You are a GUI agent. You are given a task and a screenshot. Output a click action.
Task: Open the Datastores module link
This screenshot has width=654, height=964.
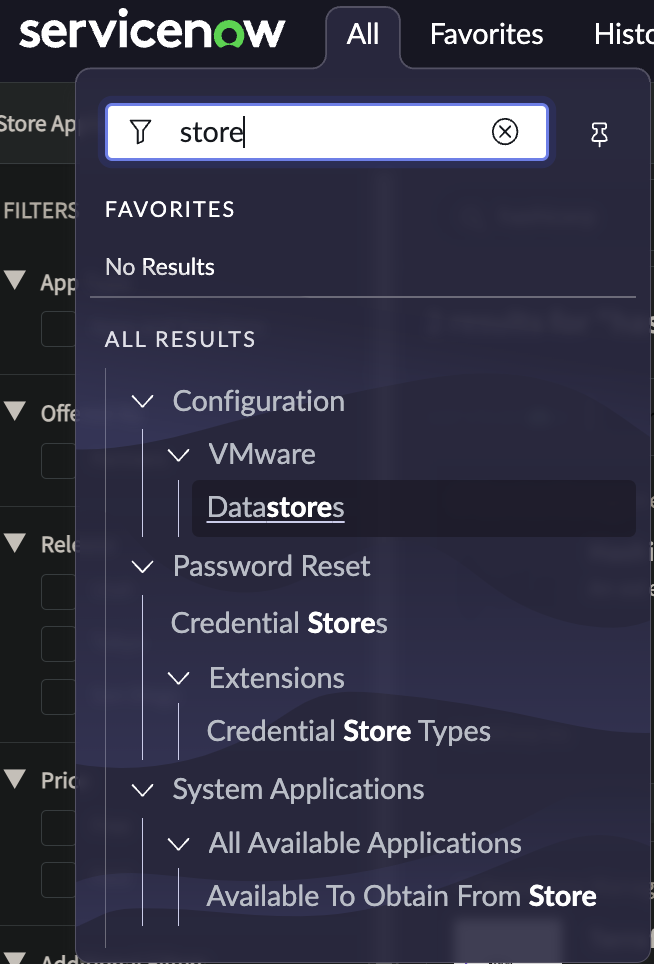(276, 508)
